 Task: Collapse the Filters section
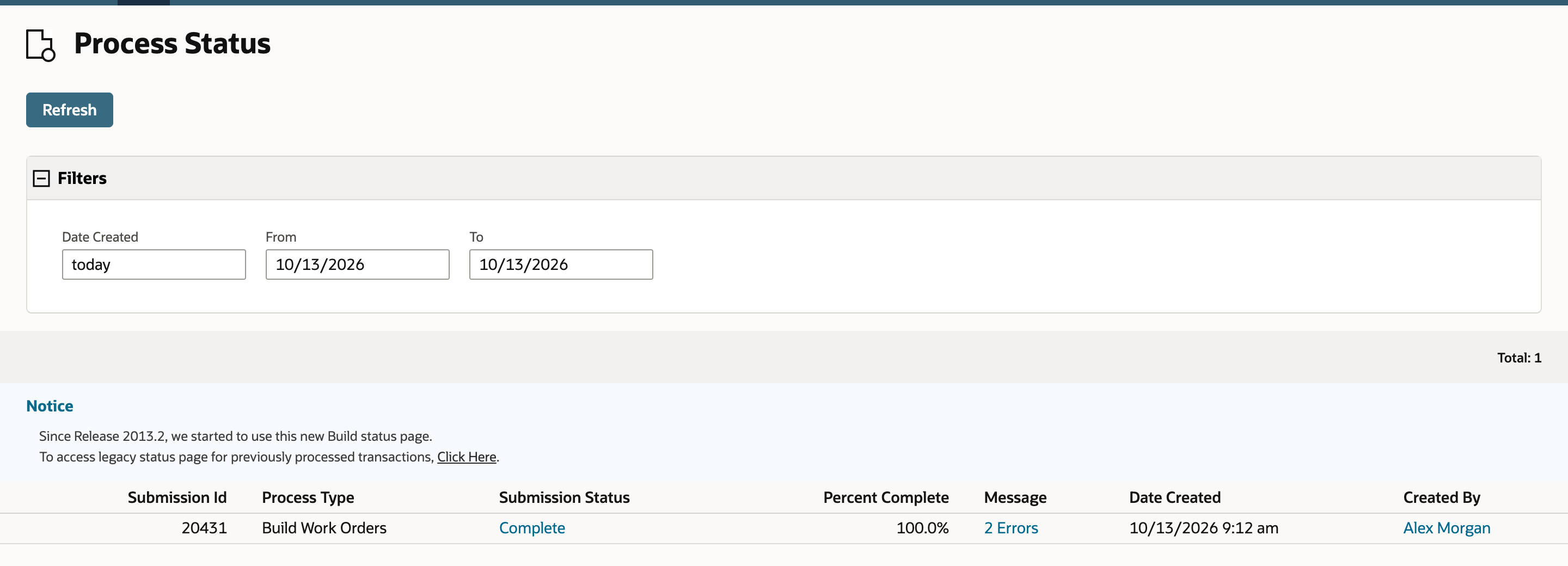click(41, 179)
